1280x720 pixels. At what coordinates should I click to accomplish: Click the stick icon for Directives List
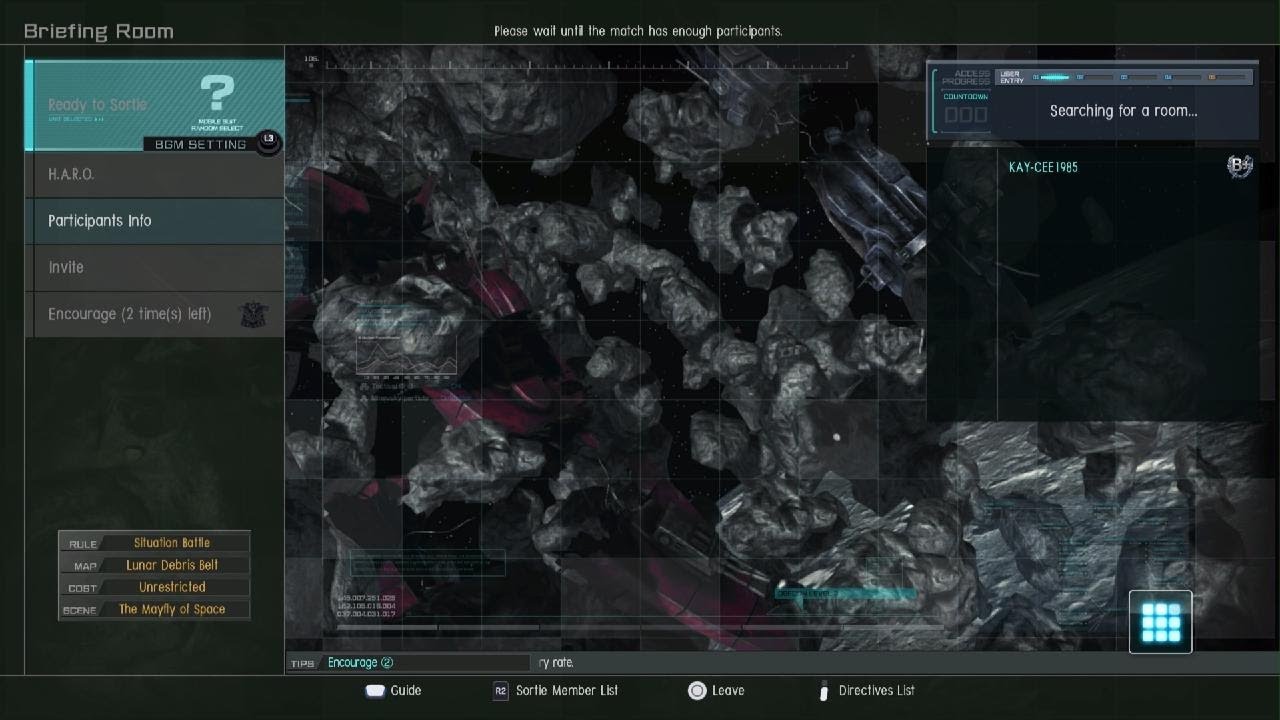pyautogui.click(x=824, y=690)
